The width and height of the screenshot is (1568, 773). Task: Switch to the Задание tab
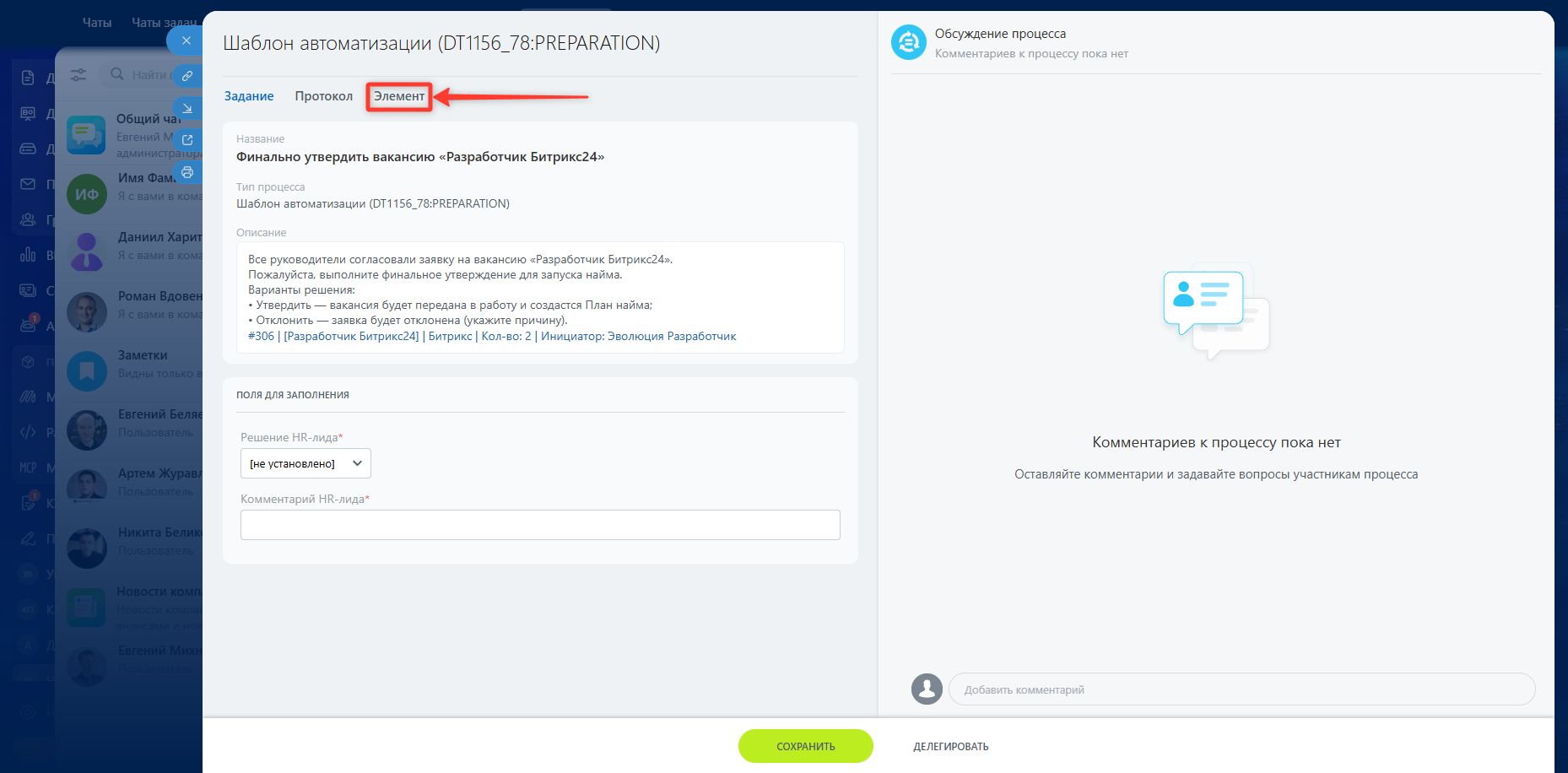click(249, 96)
